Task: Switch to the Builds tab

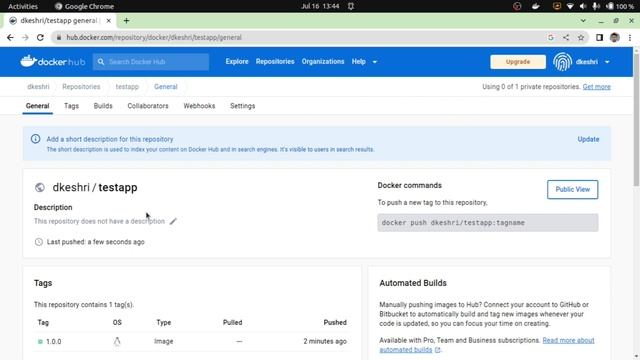Action: coord(103,106)
